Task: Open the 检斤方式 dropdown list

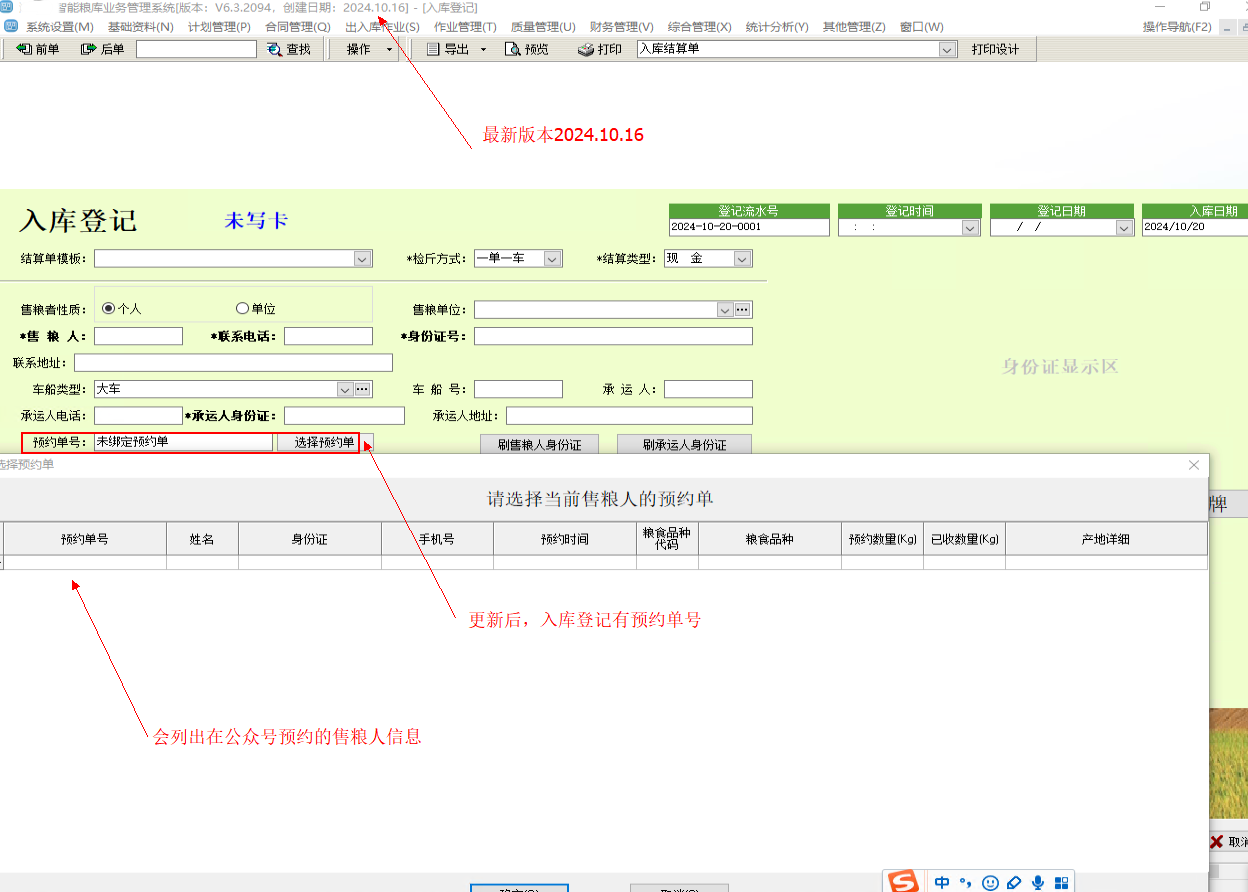Action: tap(552, 259)
